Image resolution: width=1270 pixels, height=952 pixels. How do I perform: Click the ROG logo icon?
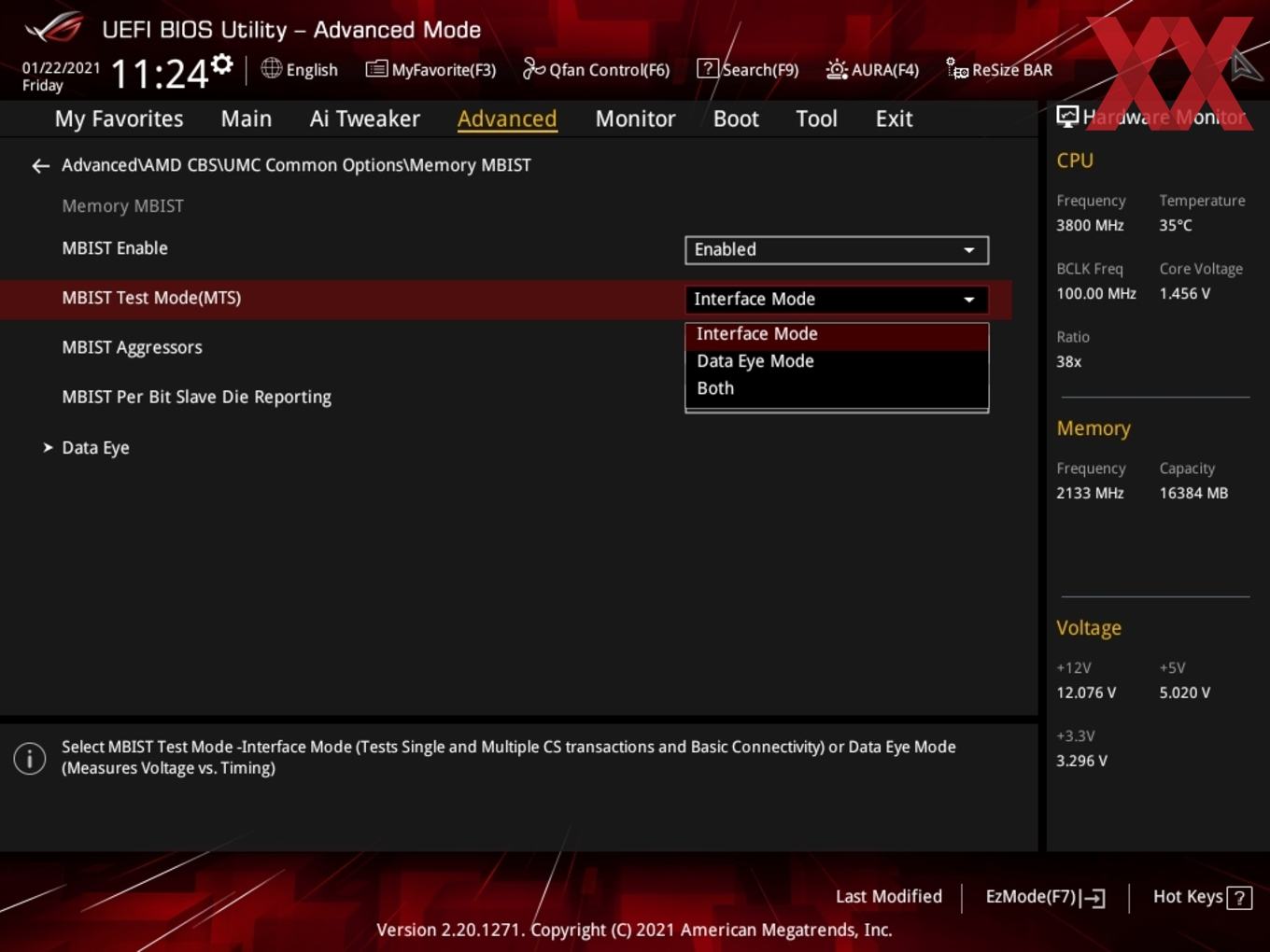(54, 28)
